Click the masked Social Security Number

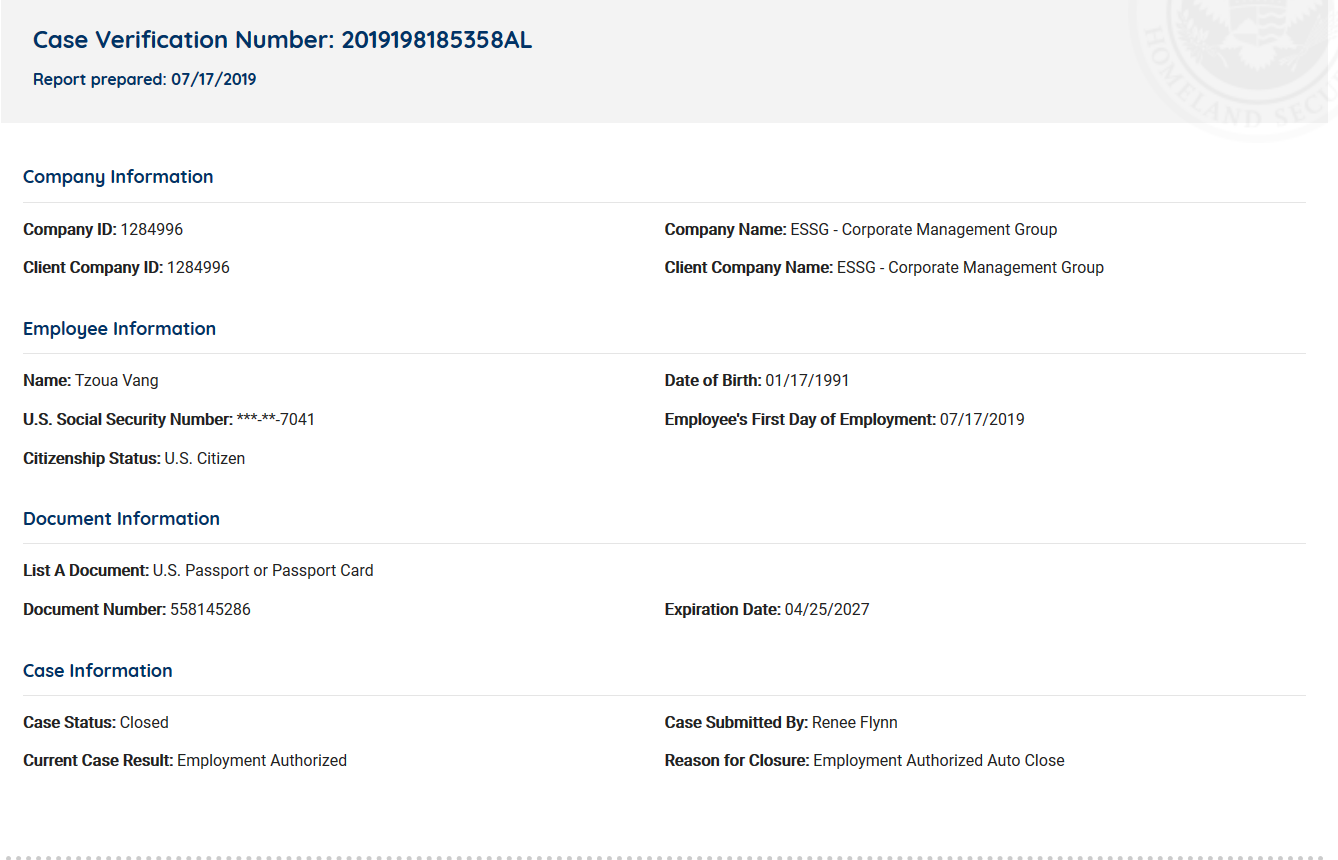[x=275, y=420]
